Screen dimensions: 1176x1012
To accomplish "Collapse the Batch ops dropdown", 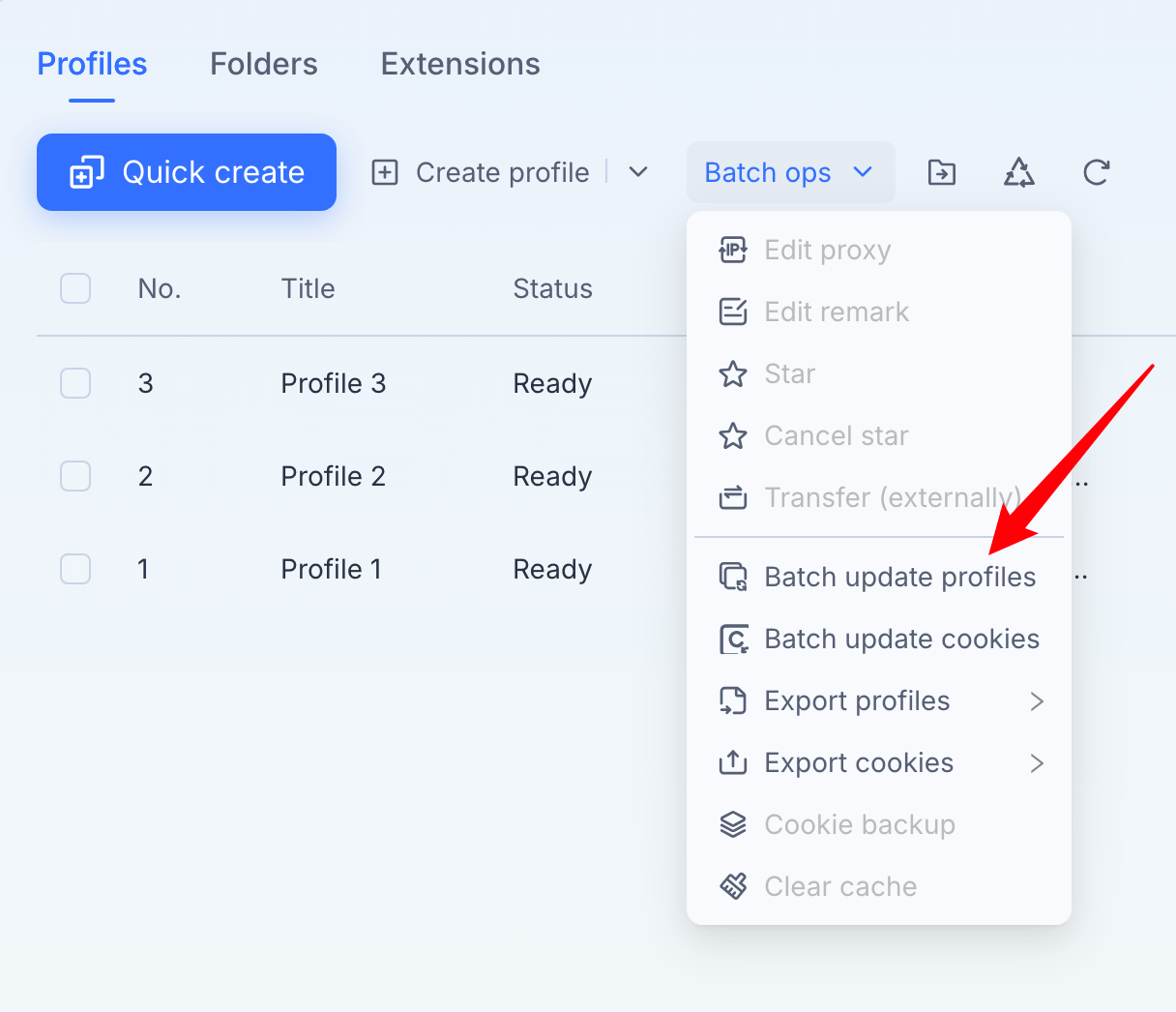I will 790,172.
